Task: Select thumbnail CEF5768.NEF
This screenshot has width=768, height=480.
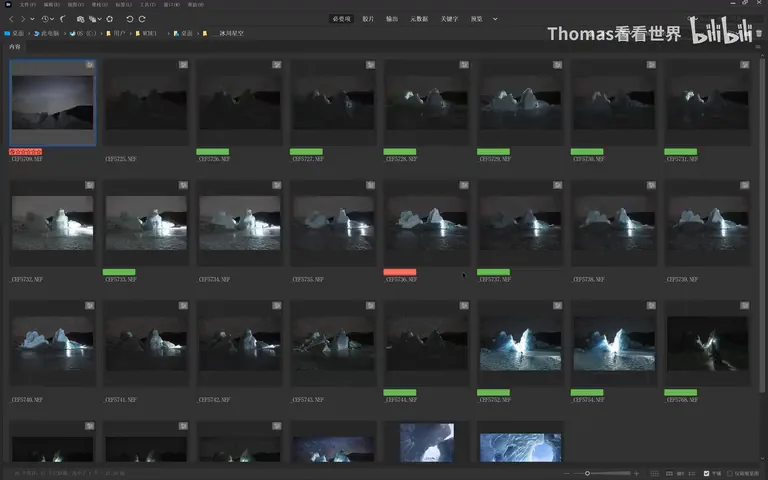Action: (707, 344)
